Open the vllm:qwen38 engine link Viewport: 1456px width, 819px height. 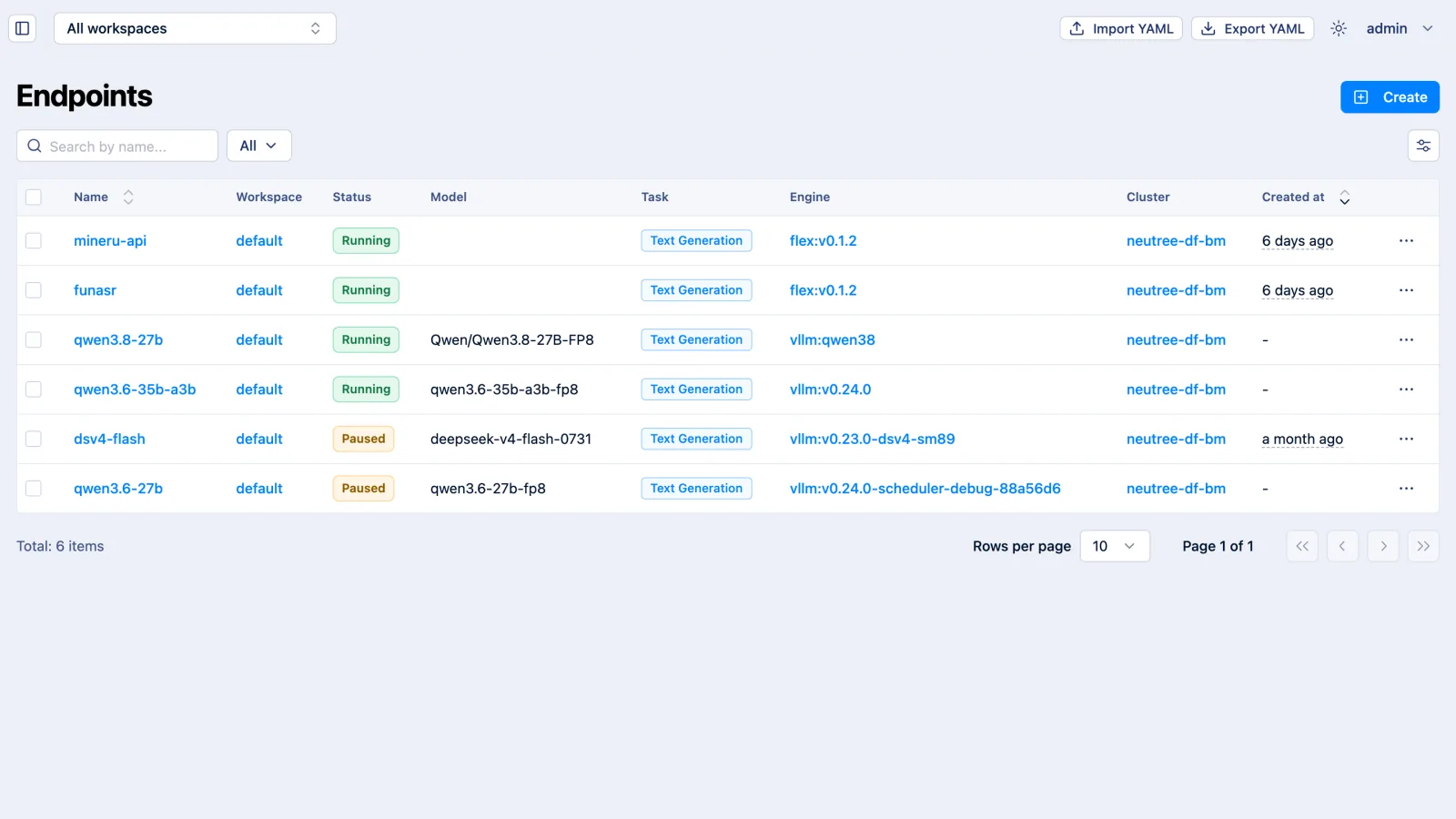pyautogui.click(x=832, y=339)
